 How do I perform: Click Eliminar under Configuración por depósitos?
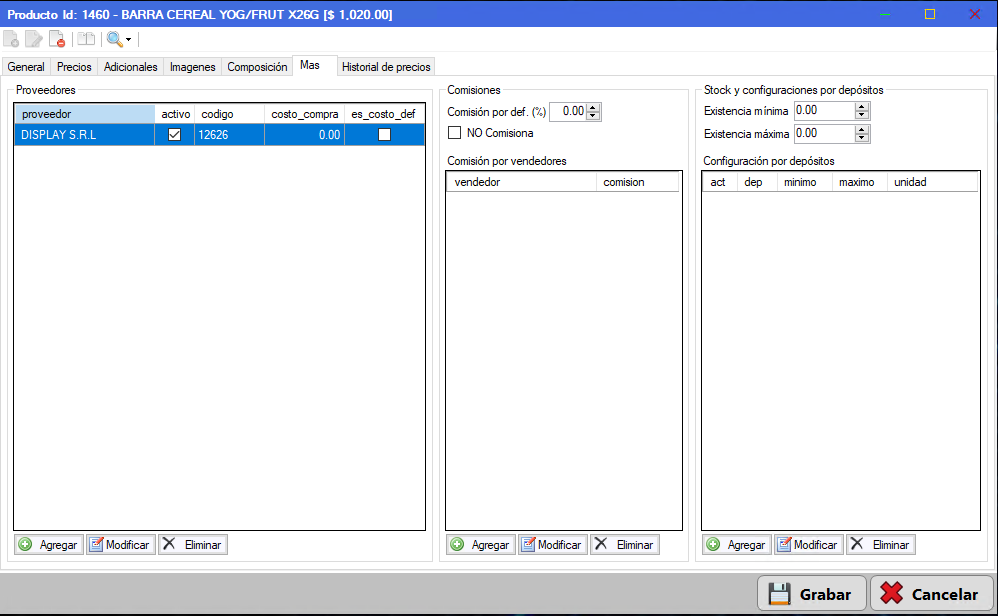click(881, 545)
